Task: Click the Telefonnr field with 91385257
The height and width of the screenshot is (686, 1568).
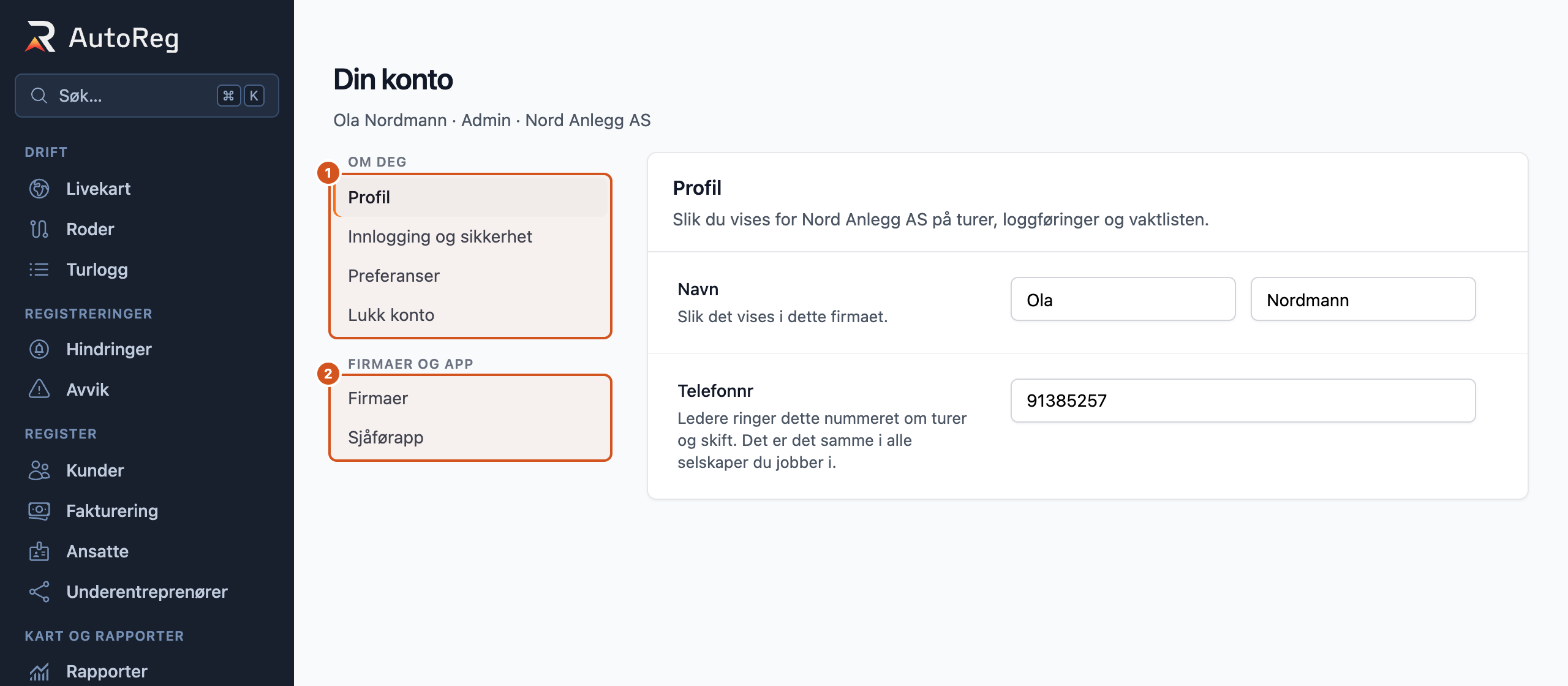Action: pyautogui.click(x=1243, y=401)
